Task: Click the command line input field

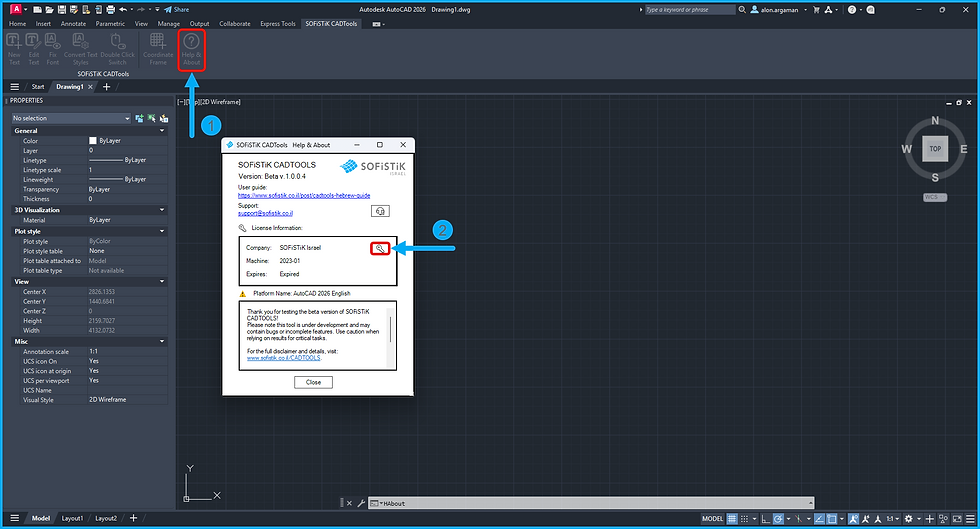Action: pos(591,503)
